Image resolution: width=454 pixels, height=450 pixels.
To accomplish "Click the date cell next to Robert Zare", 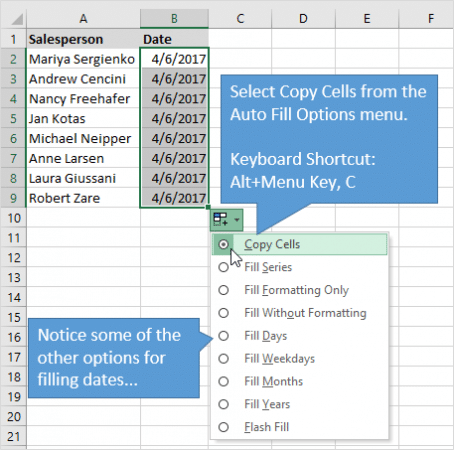I will pos(174,198).
